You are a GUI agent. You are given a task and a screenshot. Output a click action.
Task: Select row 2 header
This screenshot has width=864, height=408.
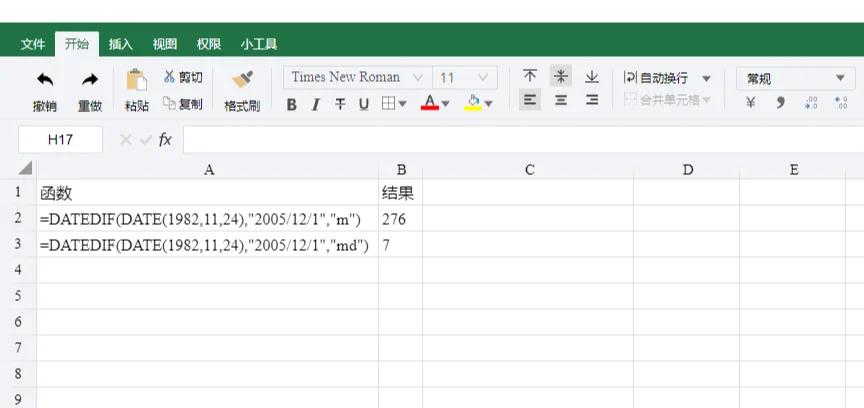pyautogui.click(x=18, y=218)
